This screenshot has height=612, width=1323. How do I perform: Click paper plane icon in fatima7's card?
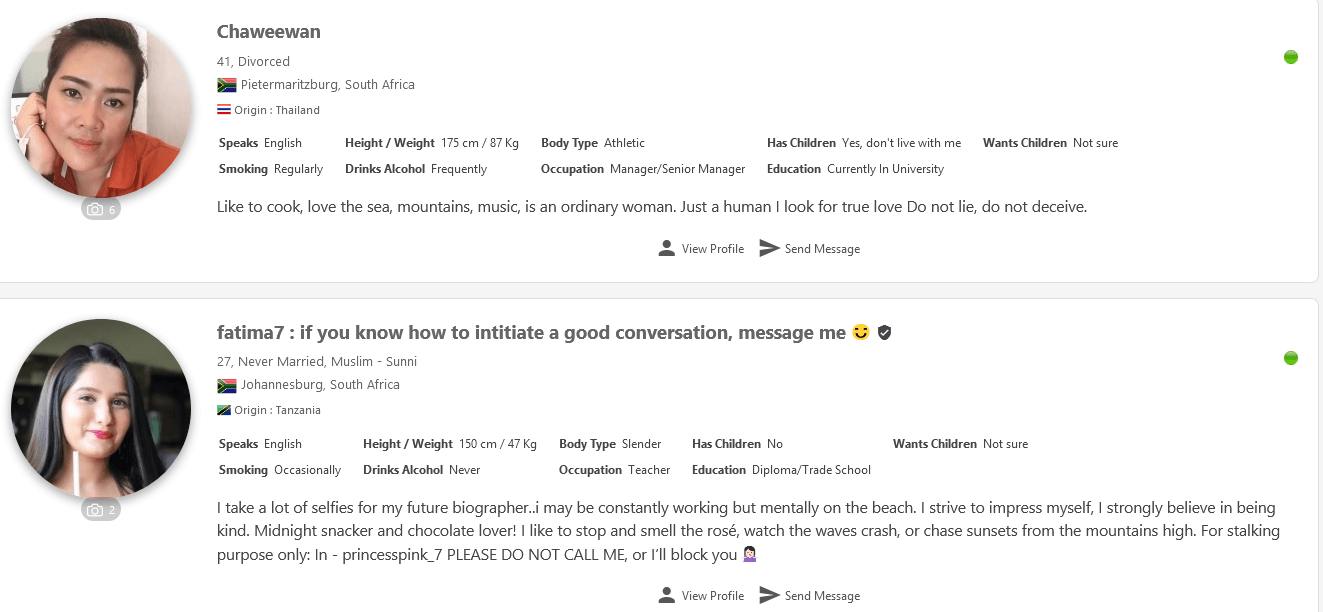pos(769,595)
